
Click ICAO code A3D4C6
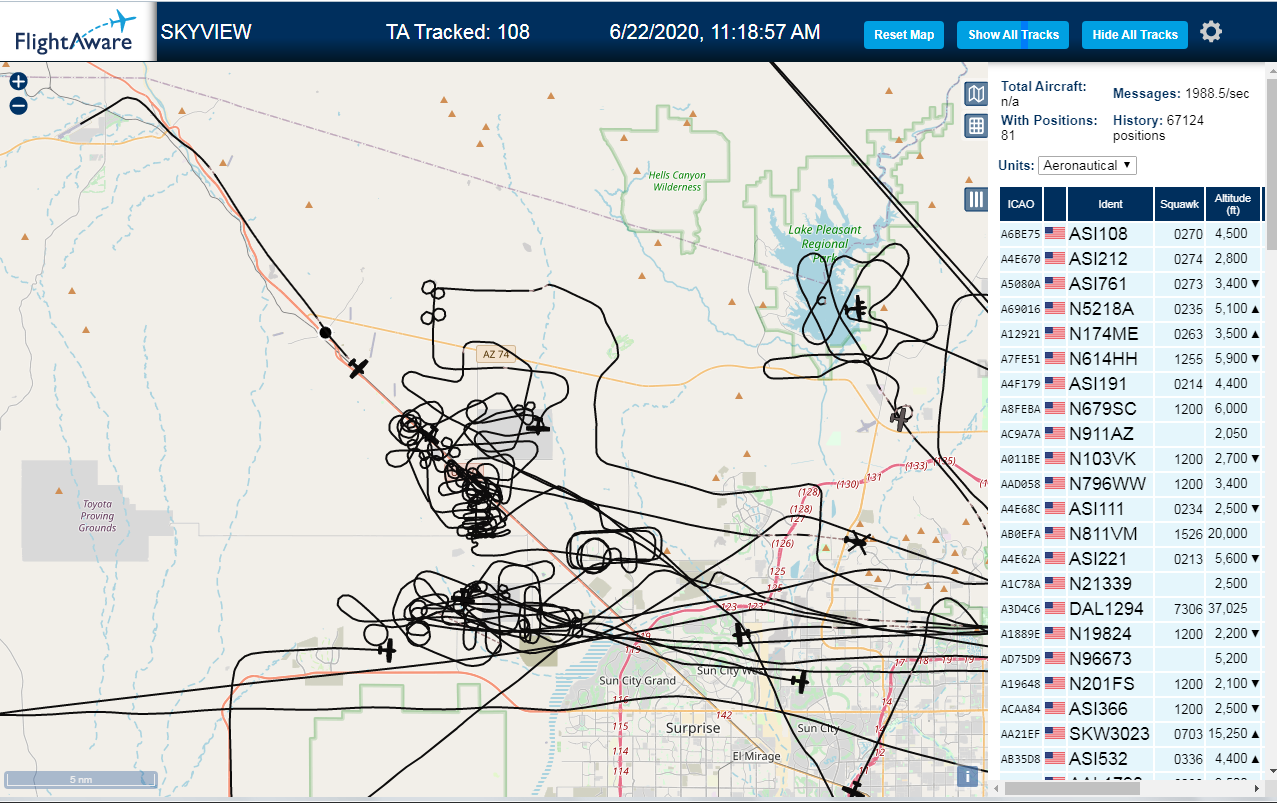(1021, 610)
